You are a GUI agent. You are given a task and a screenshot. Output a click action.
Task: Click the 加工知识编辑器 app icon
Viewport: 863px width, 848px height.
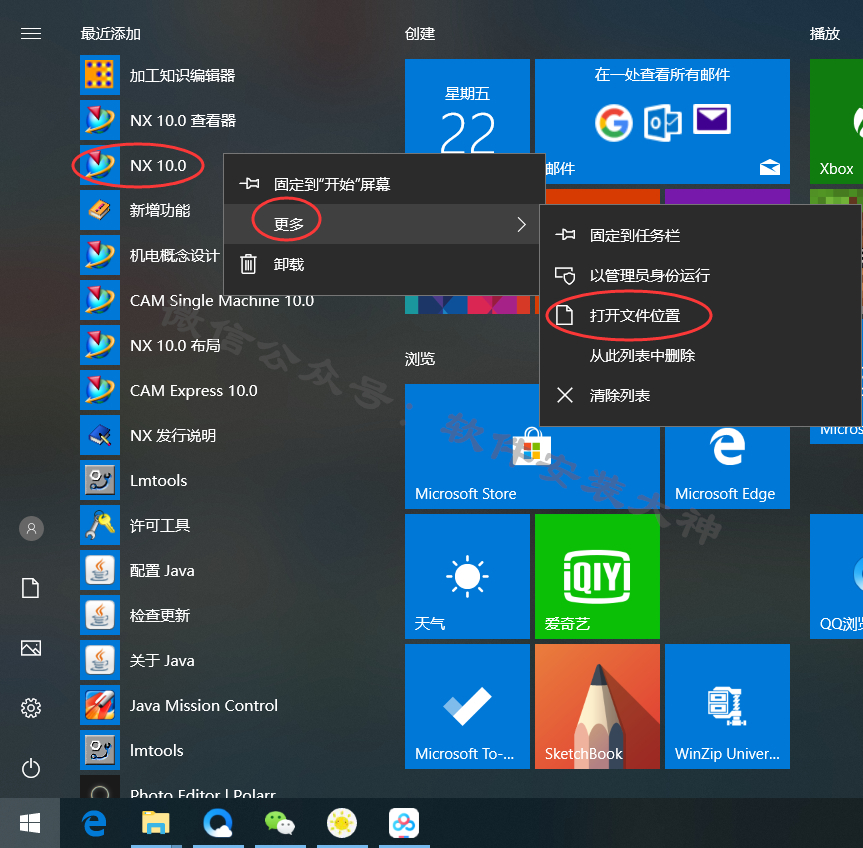[100, 75]
